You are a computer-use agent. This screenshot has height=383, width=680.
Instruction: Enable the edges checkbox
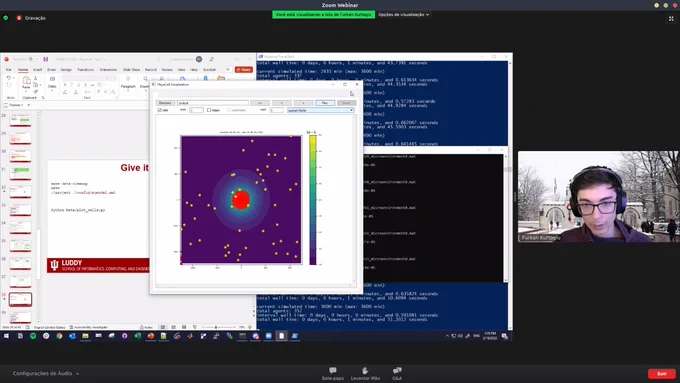(x=209, y=110)
